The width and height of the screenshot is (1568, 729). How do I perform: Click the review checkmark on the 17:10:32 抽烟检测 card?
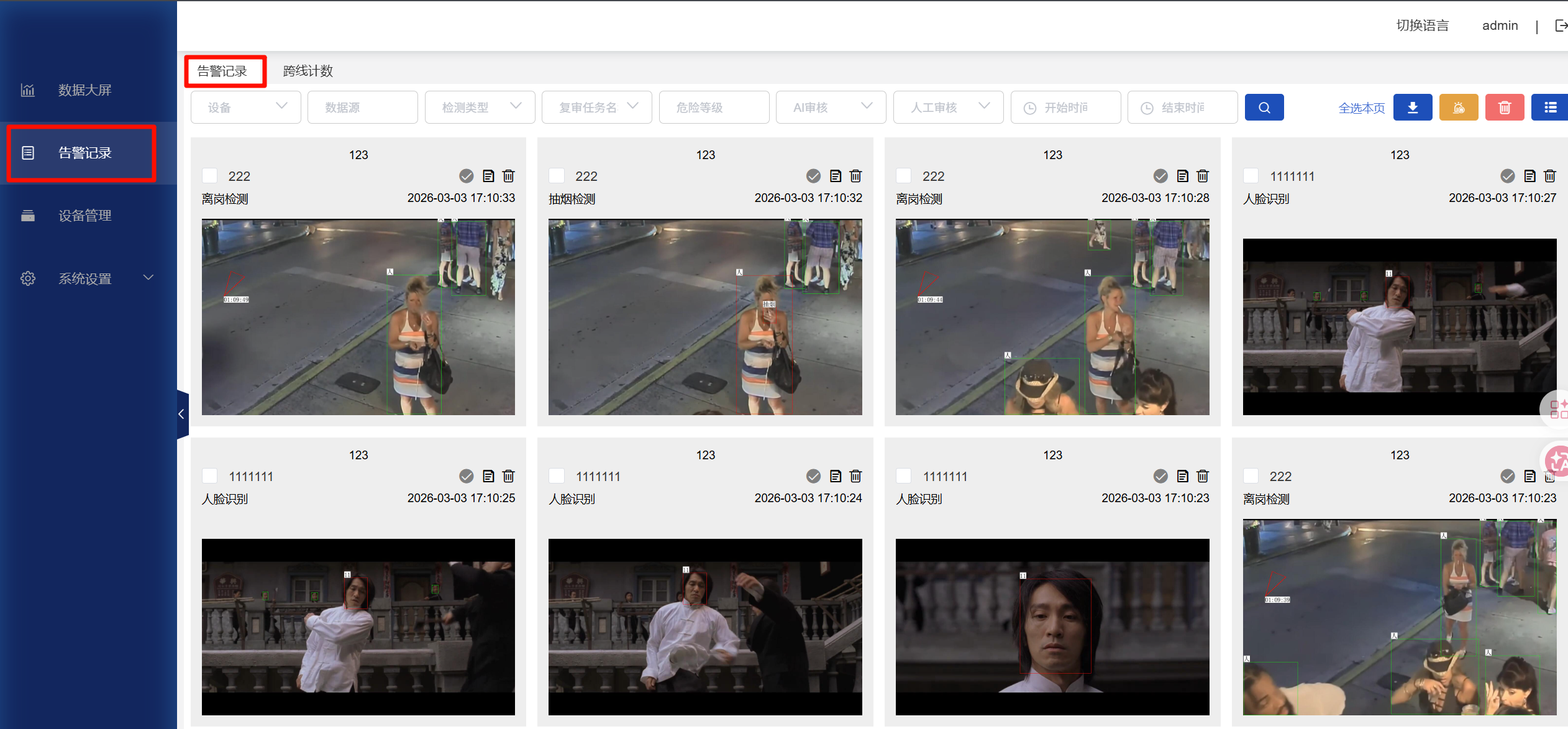813,176
